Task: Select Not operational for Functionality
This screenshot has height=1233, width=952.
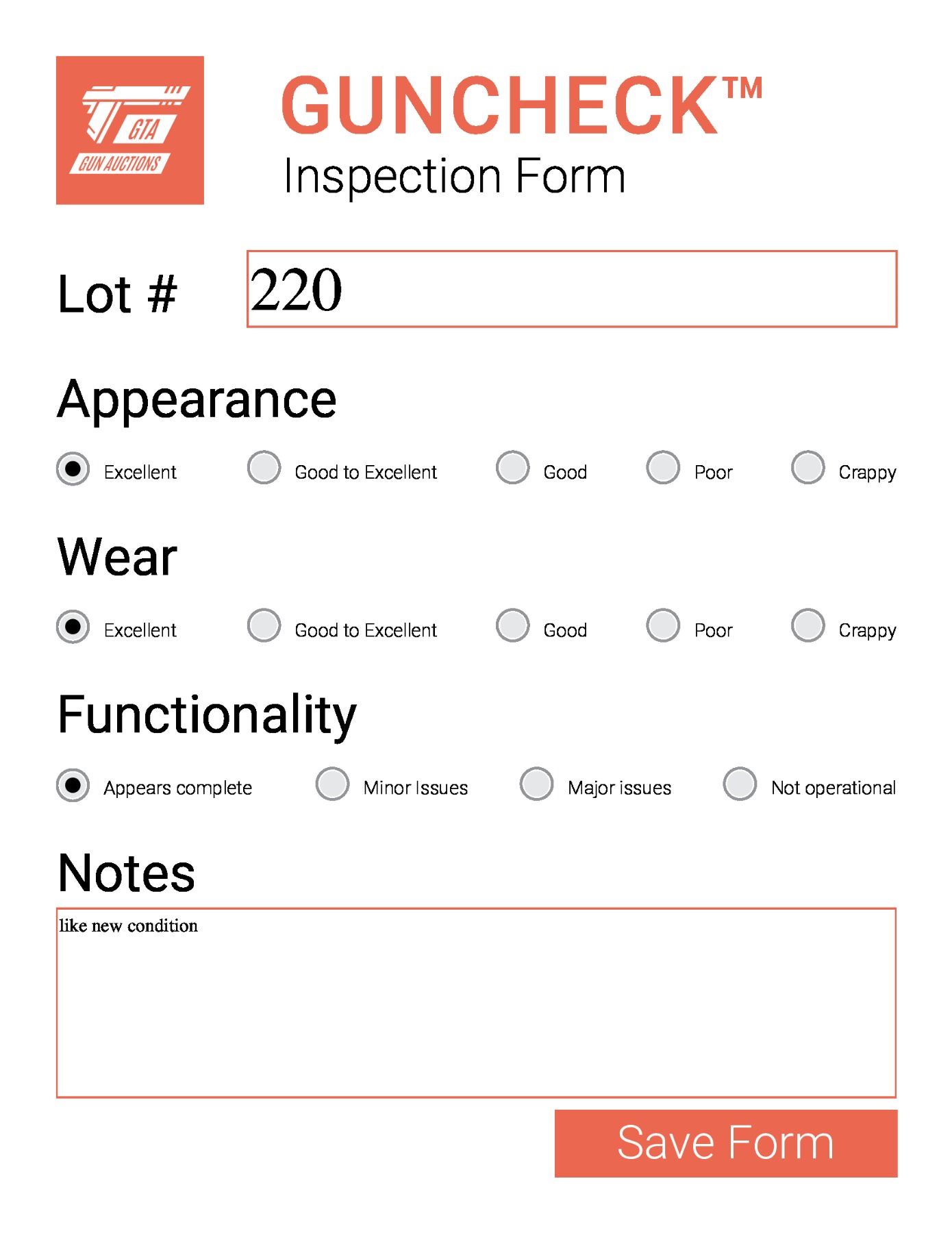Action: click(x=740, y=784)
